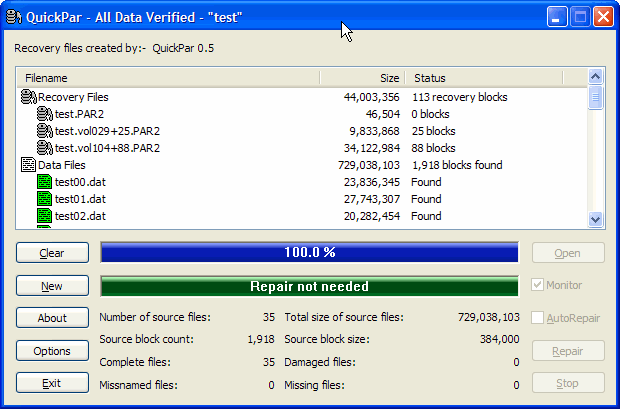Click the QuickPar title bar icon
The height and width of the screenshot is (409, 620).
[x=14, y=17]
